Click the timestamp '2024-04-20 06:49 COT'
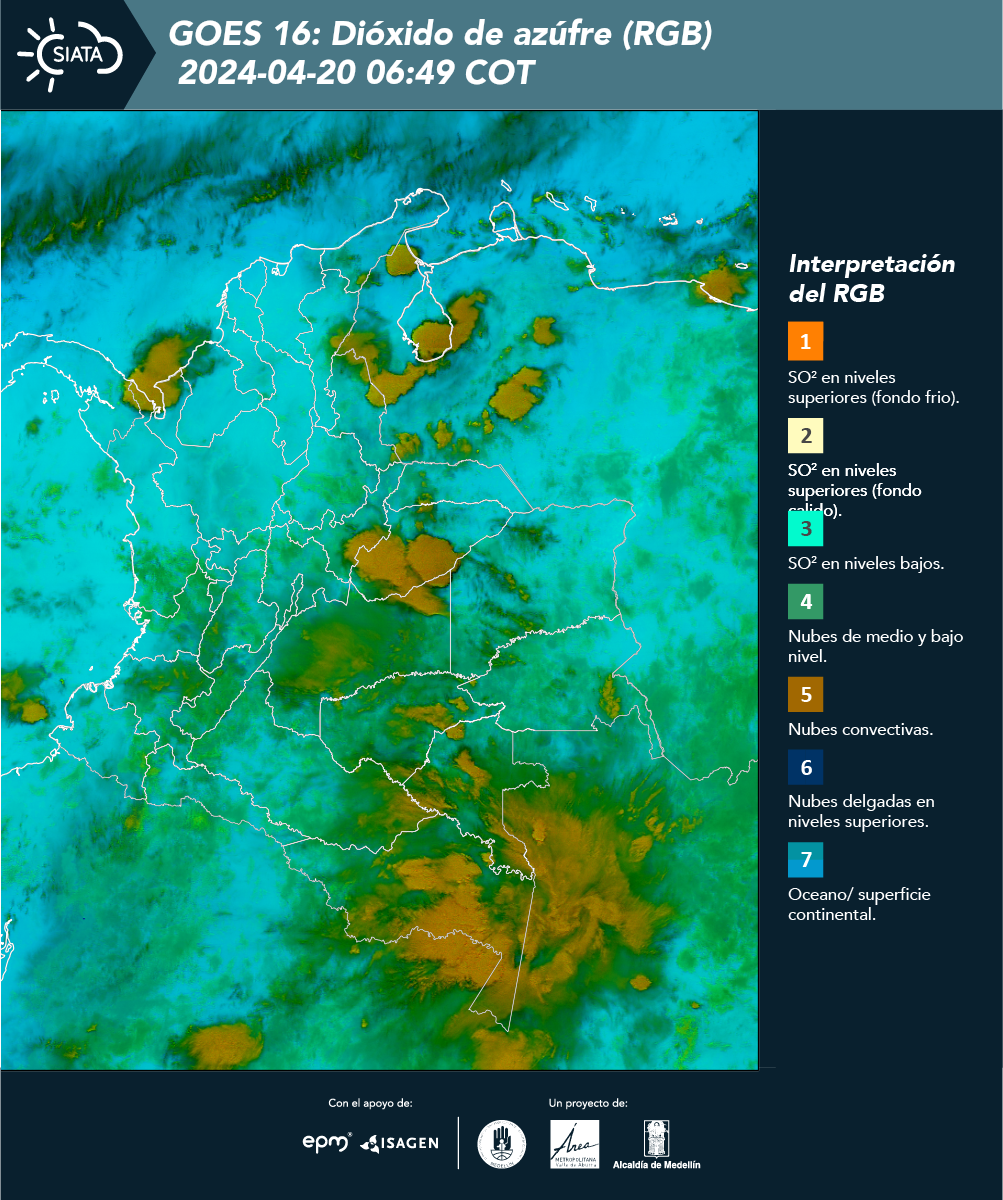Viewport: 1003px width, 1200px height. coord(357,73)
